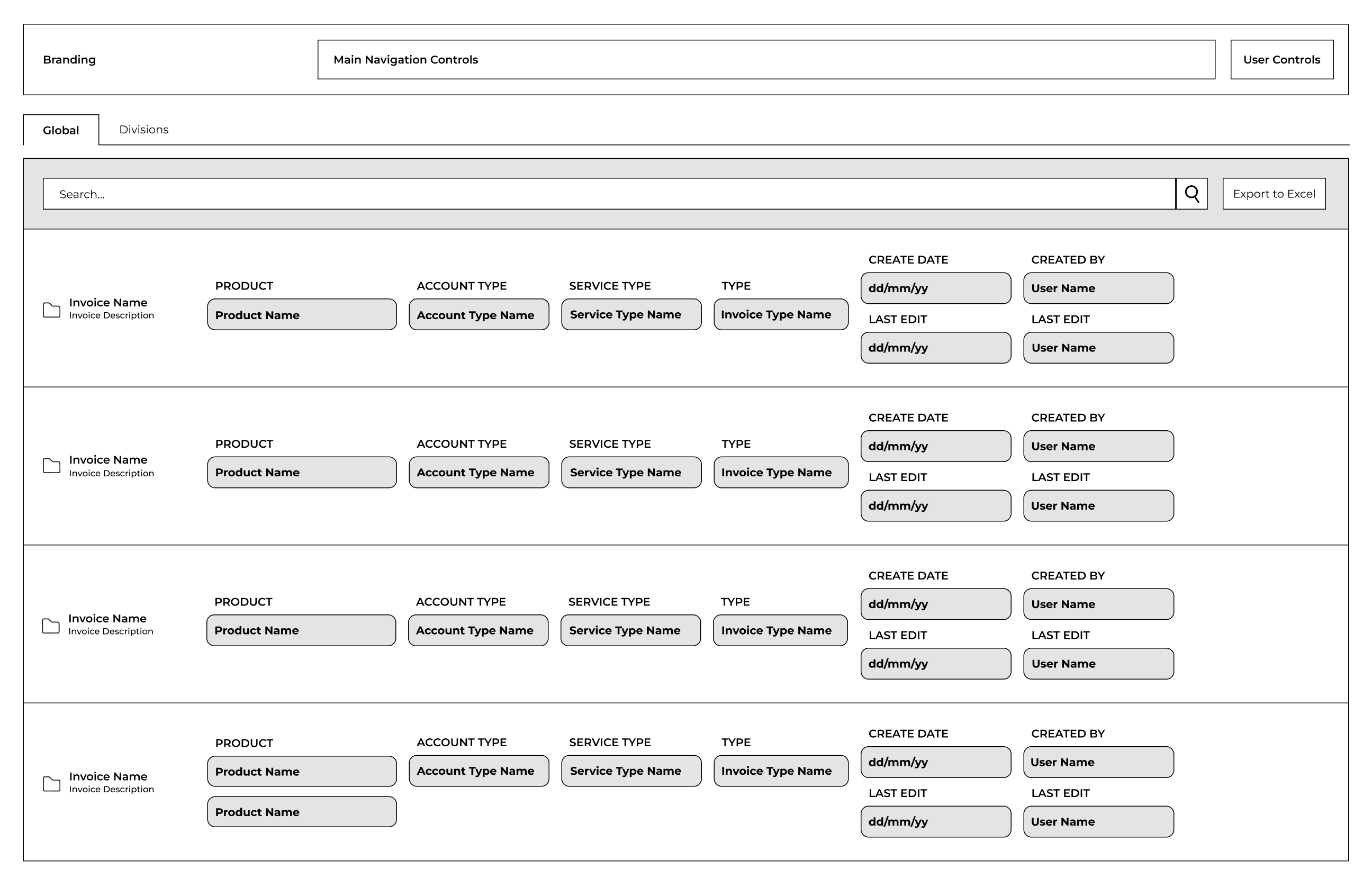1372x887 pixels.
Task: Select the second Product Name field in the last row
Action: [x=301, y=811]
